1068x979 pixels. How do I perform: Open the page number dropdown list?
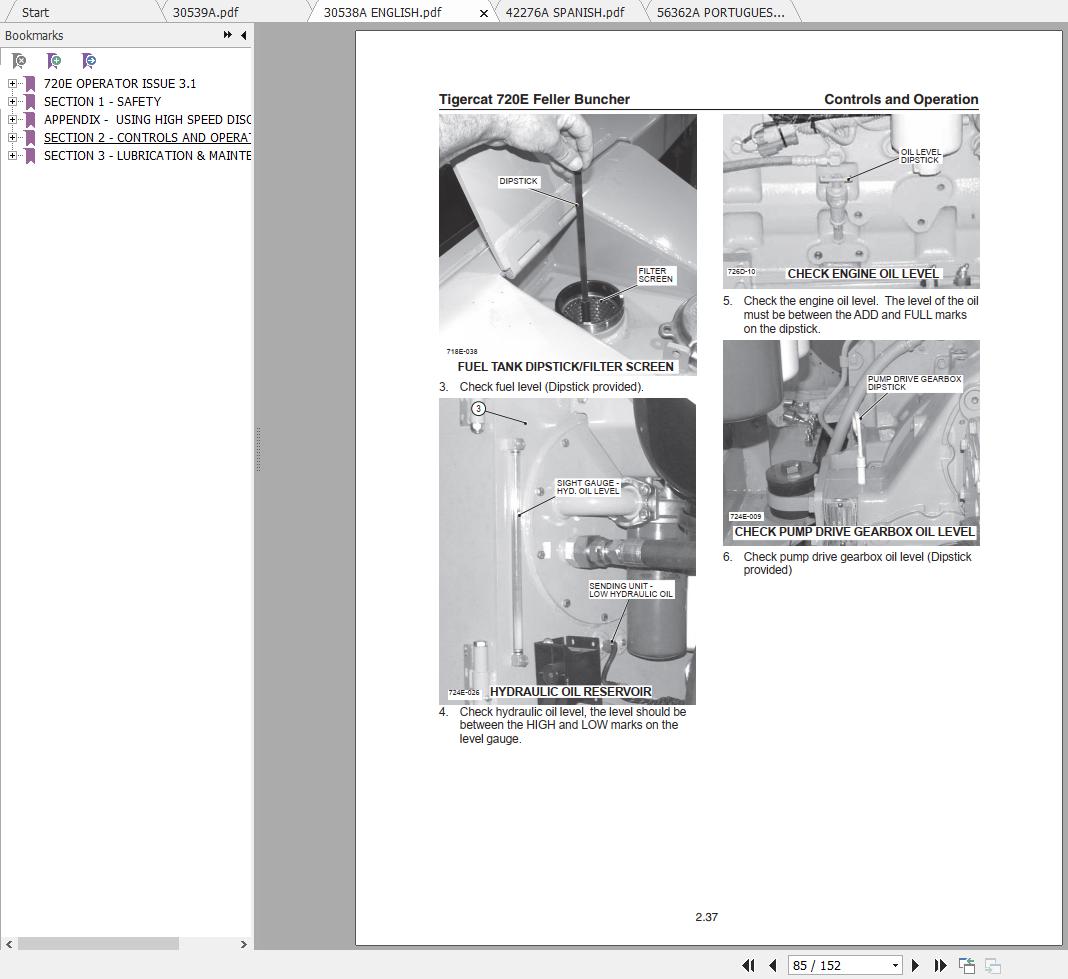click(x=895, y=965)
